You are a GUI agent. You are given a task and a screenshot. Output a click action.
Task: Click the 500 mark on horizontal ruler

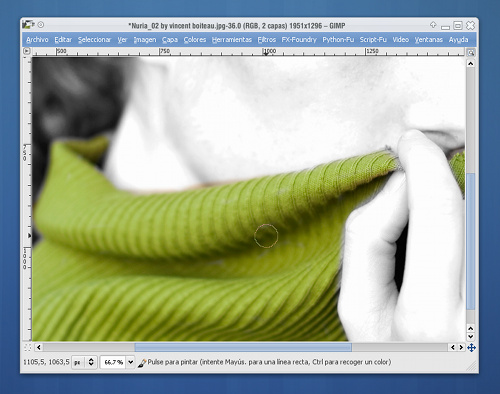pos(62,51)
